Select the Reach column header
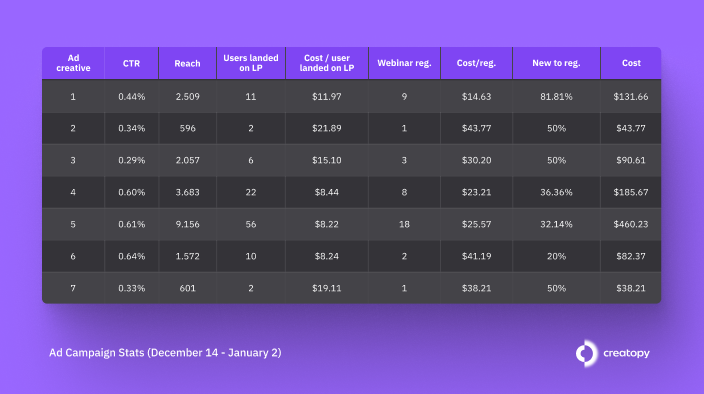 [187, 63]
